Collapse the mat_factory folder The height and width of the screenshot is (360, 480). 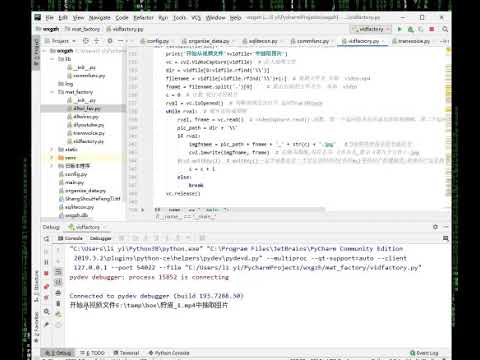pos(52,92)
